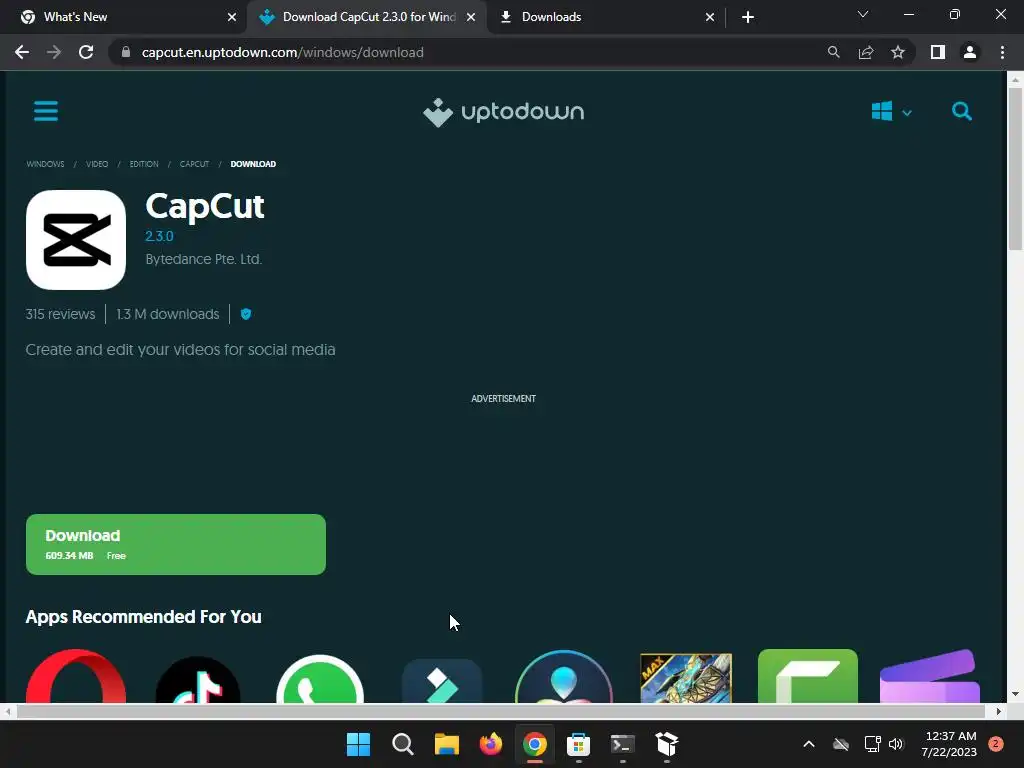
Task: Open the Uptodown site search magnifier
Action: tap(961, 112)
